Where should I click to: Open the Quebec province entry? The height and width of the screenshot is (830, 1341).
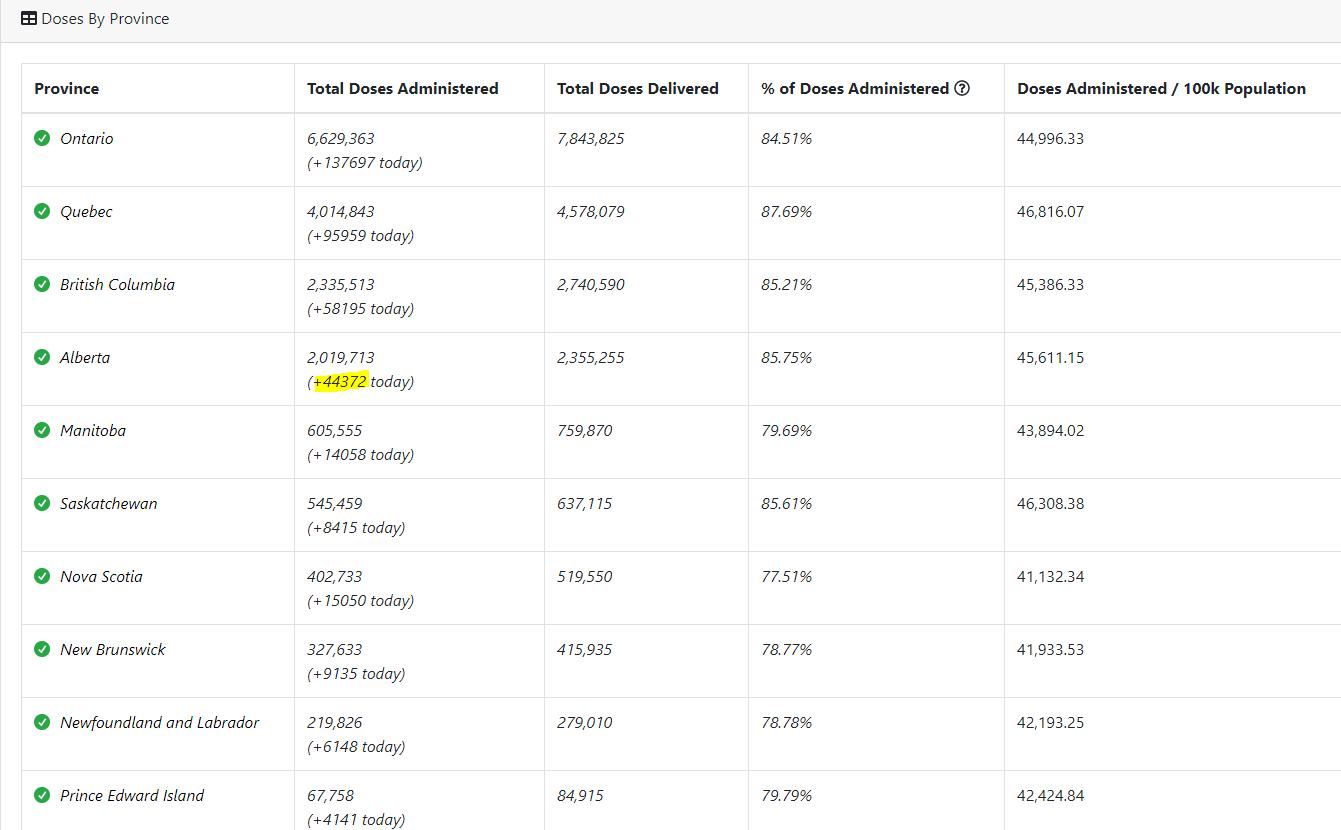pyautogui.click(x=86, y=211)
